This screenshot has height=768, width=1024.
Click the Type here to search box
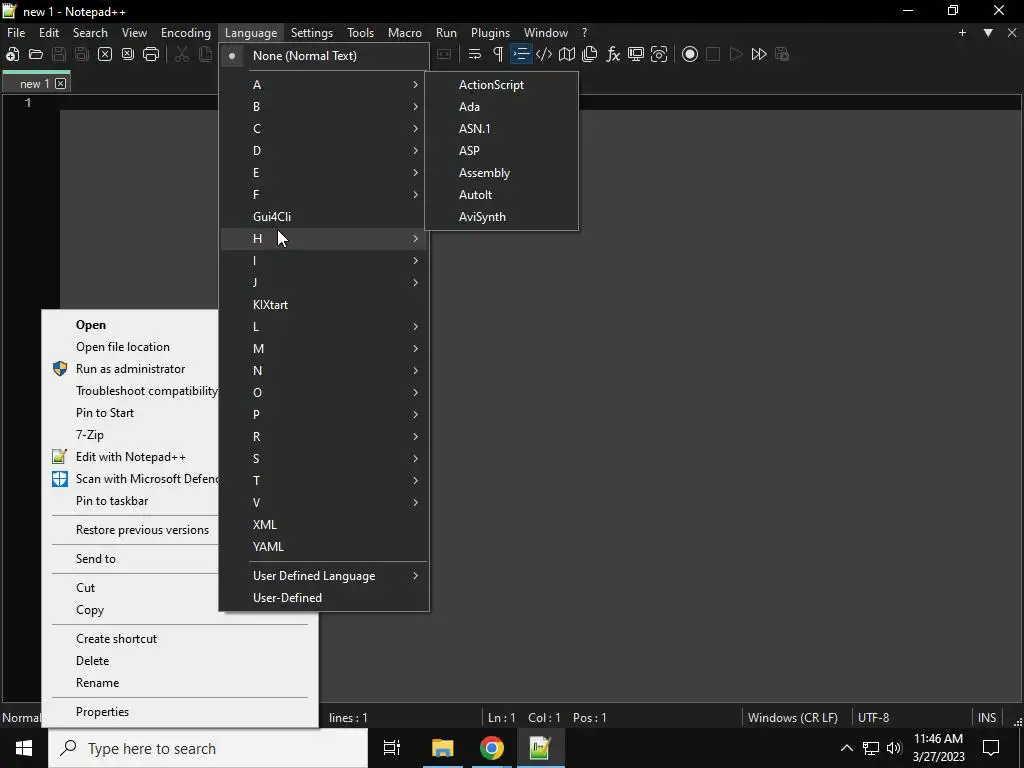pyautogui.click(x=208, y=748)
